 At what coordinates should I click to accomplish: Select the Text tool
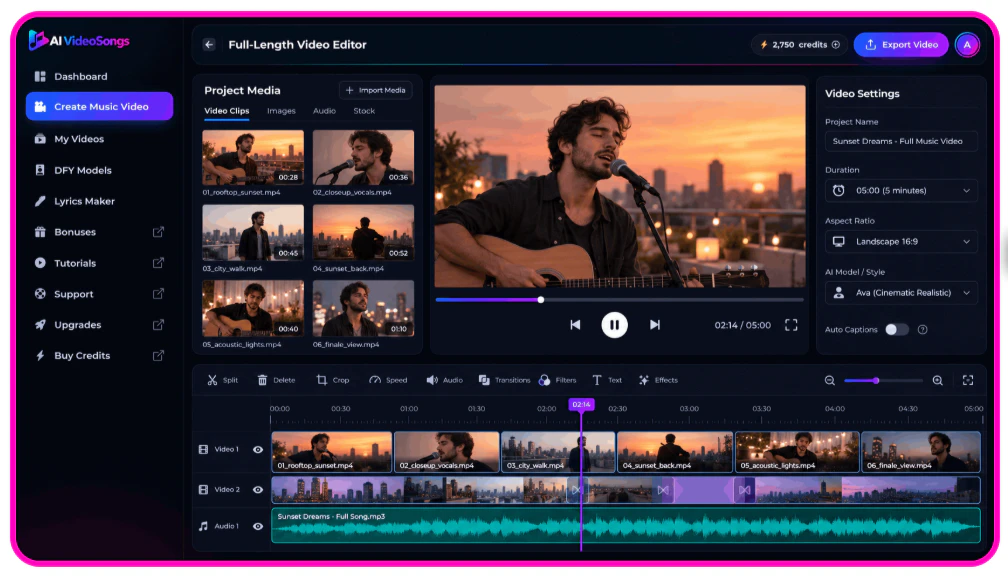[x=607, y=380]
